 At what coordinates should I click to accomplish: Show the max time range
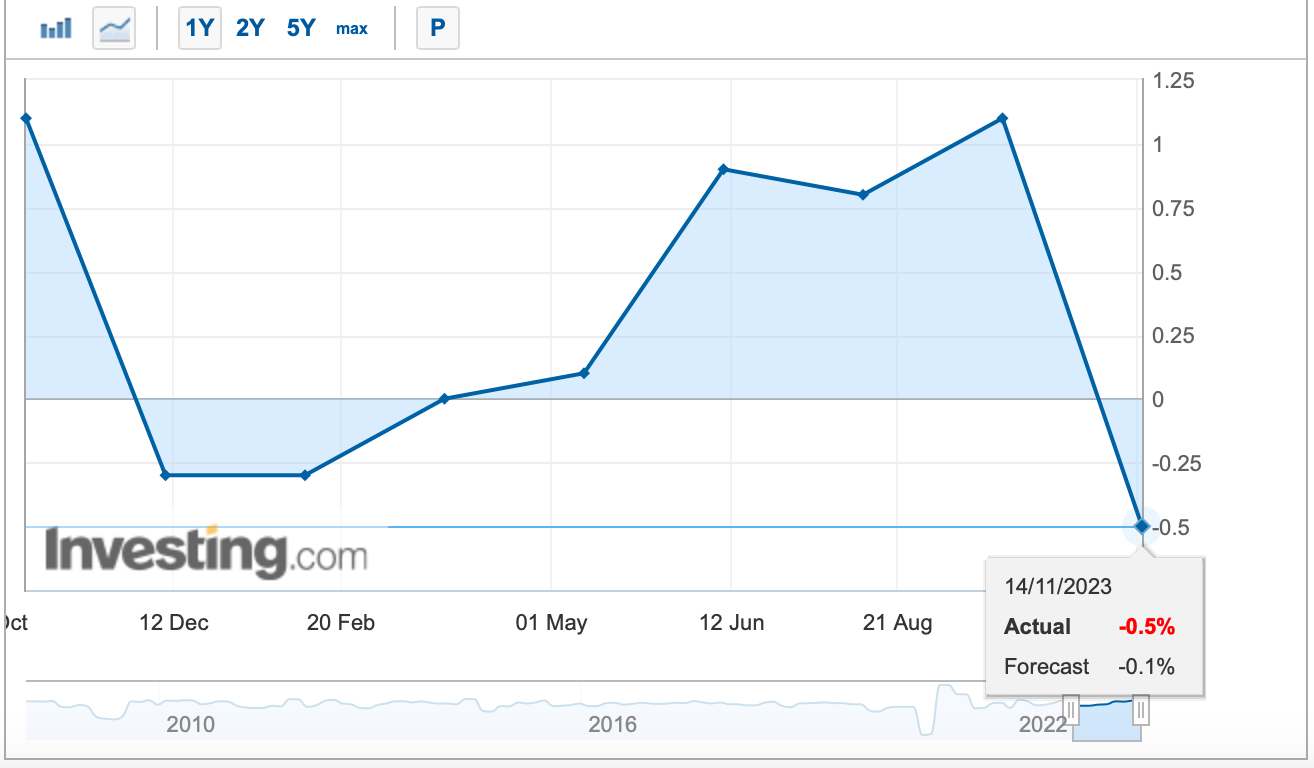(352, 28)
